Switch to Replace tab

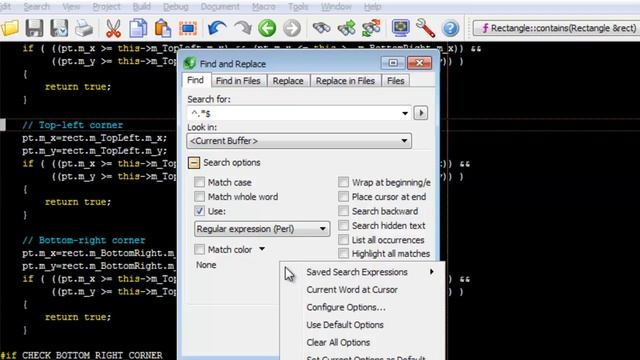[x=288, y=81]
